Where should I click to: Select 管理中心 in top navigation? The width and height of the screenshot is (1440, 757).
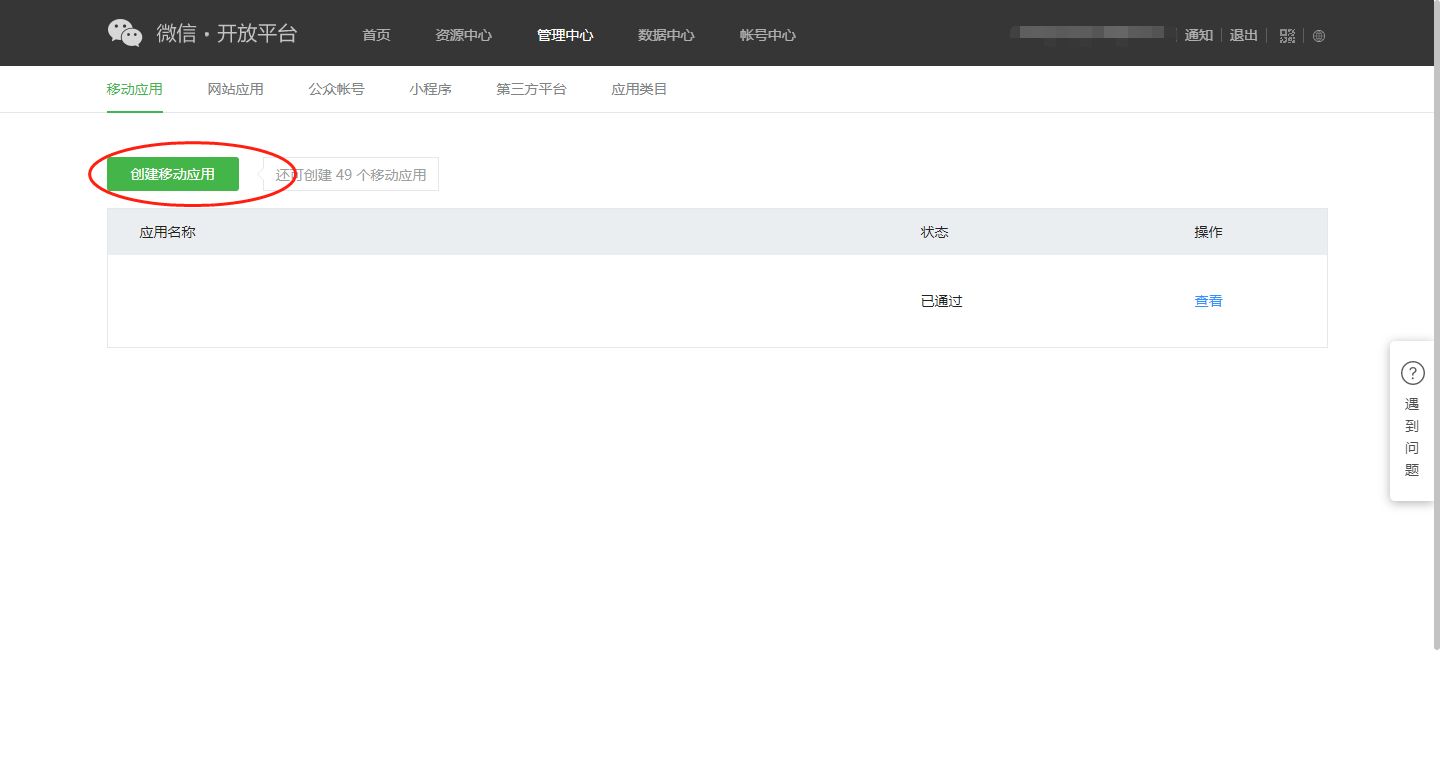[565, 35]
